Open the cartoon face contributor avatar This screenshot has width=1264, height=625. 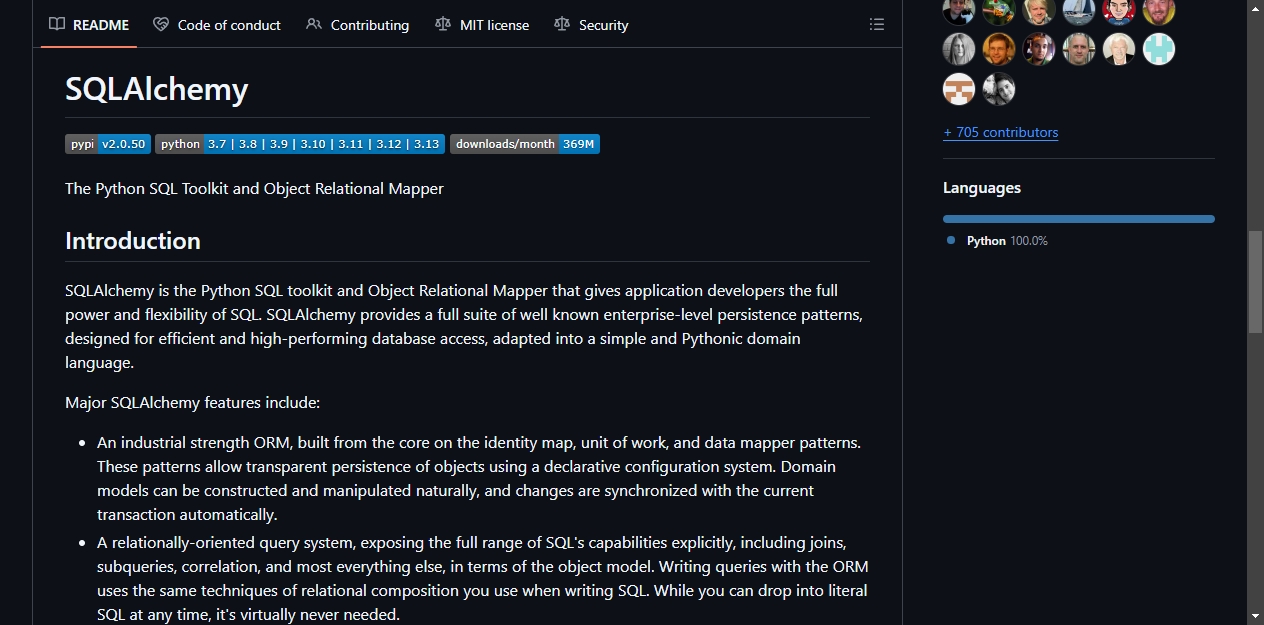point(1119,10)
